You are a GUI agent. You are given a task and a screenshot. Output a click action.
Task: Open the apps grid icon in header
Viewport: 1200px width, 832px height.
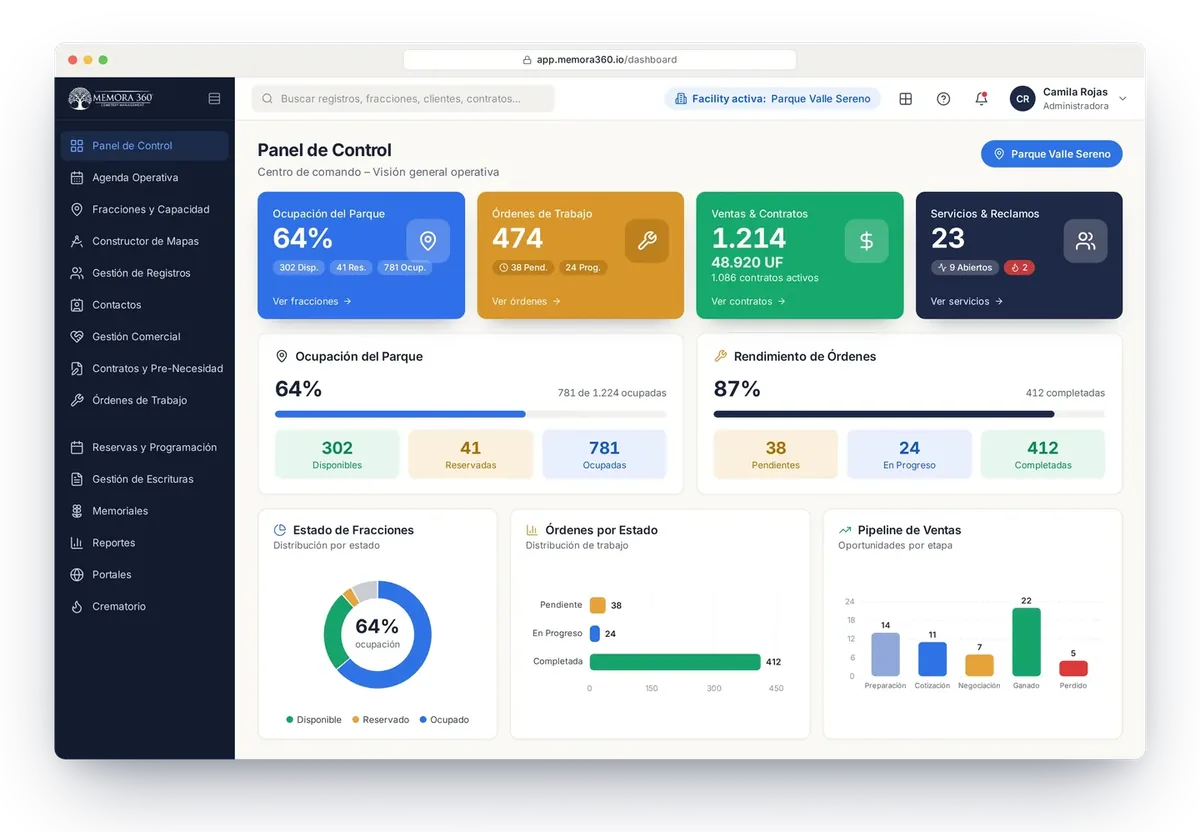tap(905, 99)
